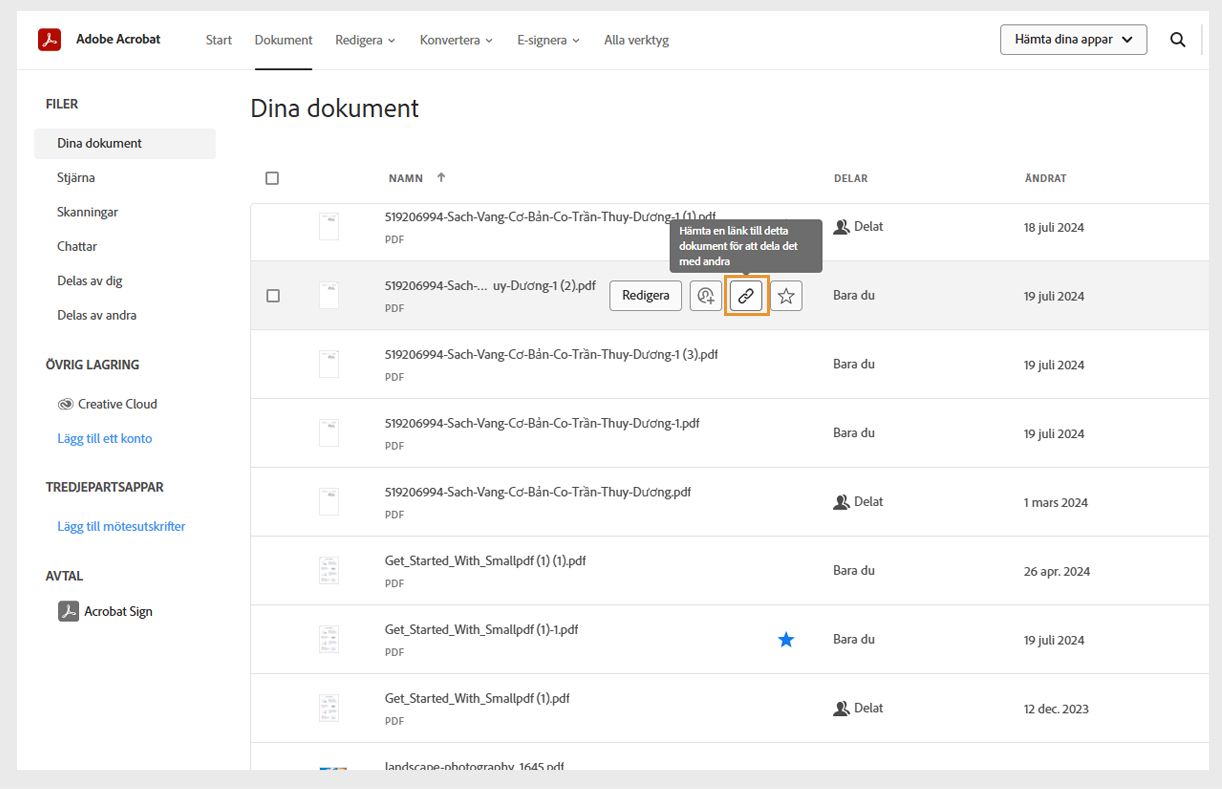Open the E-signera dropdown menu
1222x789 pixels.
(x=548, y=40)
